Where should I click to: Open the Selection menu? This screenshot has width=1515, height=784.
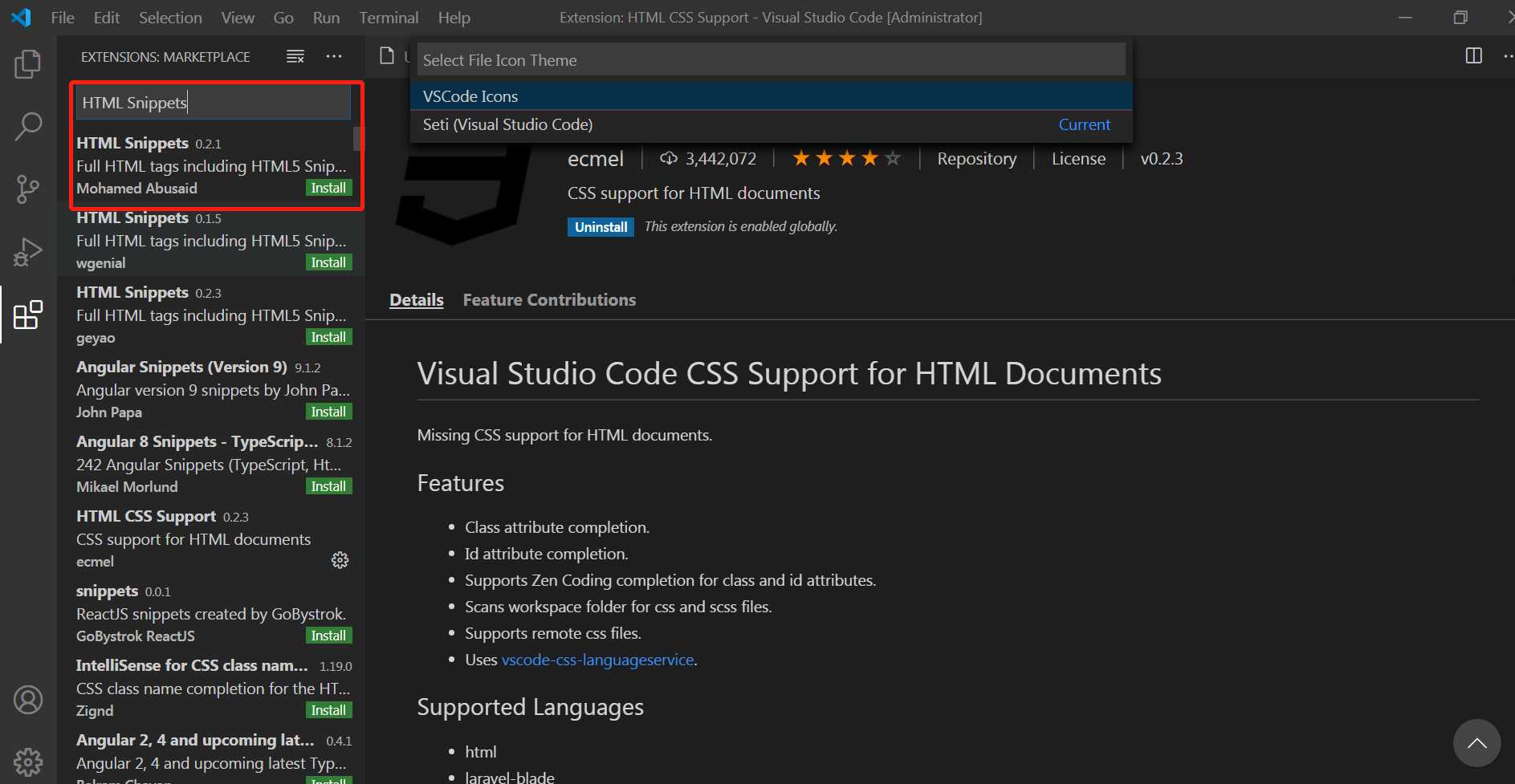click(170, 18)
